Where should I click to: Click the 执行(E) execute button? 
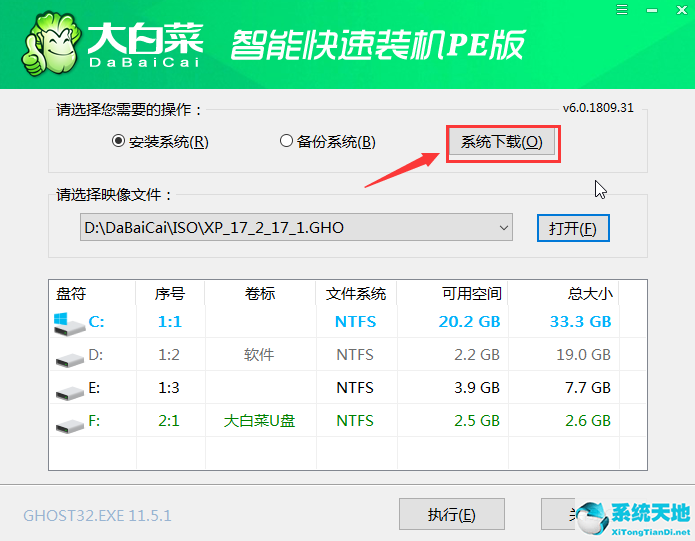[x=452, y=514]
